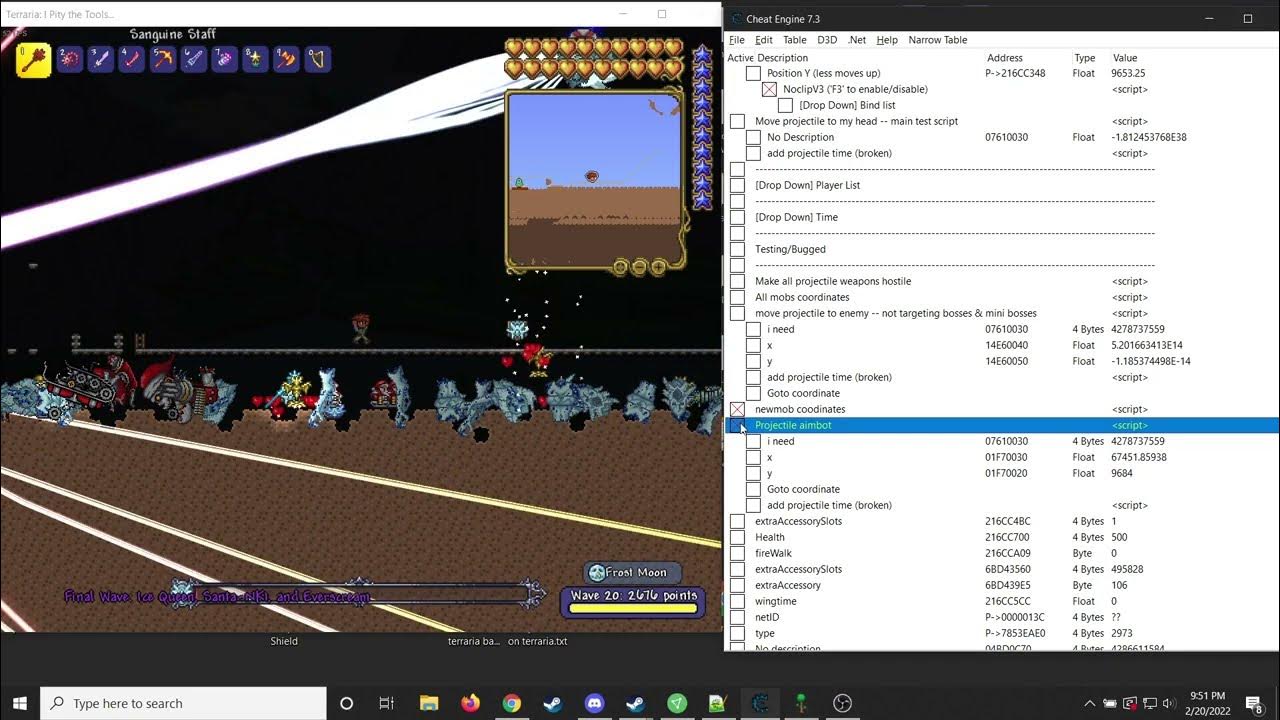Switch to Cheat Engine via its taskbar icon

pos(759,703)
